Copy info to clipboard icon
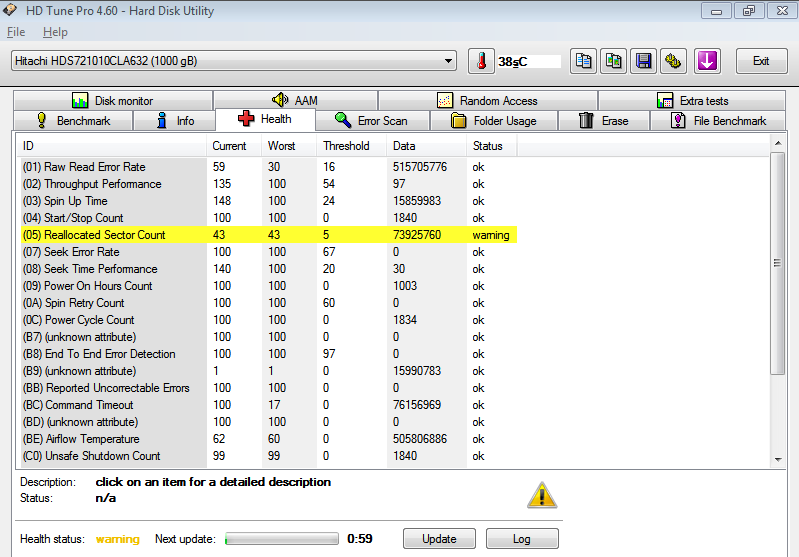799x557 pixels. 583,62
